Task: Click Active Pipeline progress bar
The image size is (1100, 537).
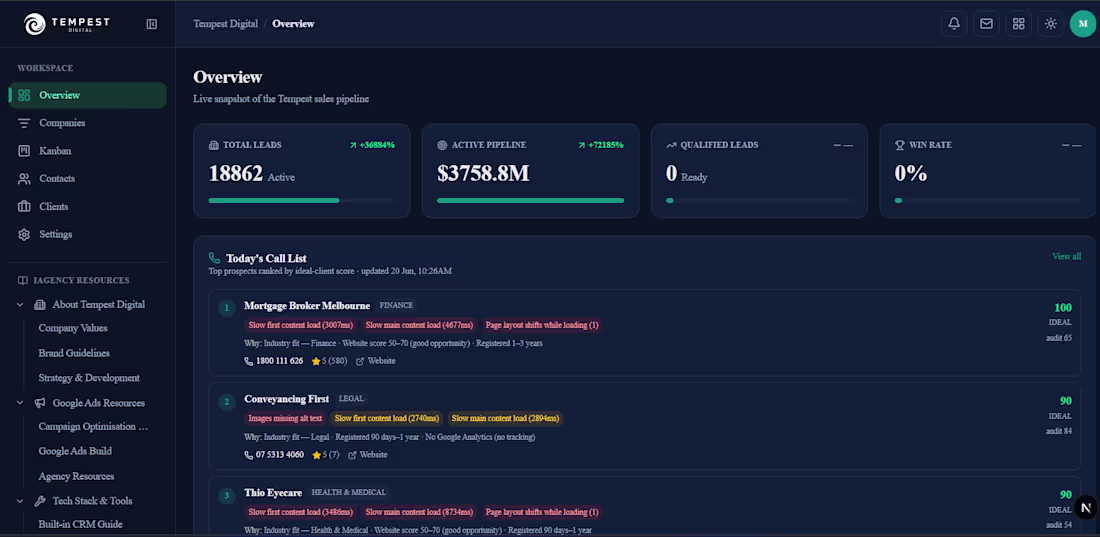Action: 530,200
